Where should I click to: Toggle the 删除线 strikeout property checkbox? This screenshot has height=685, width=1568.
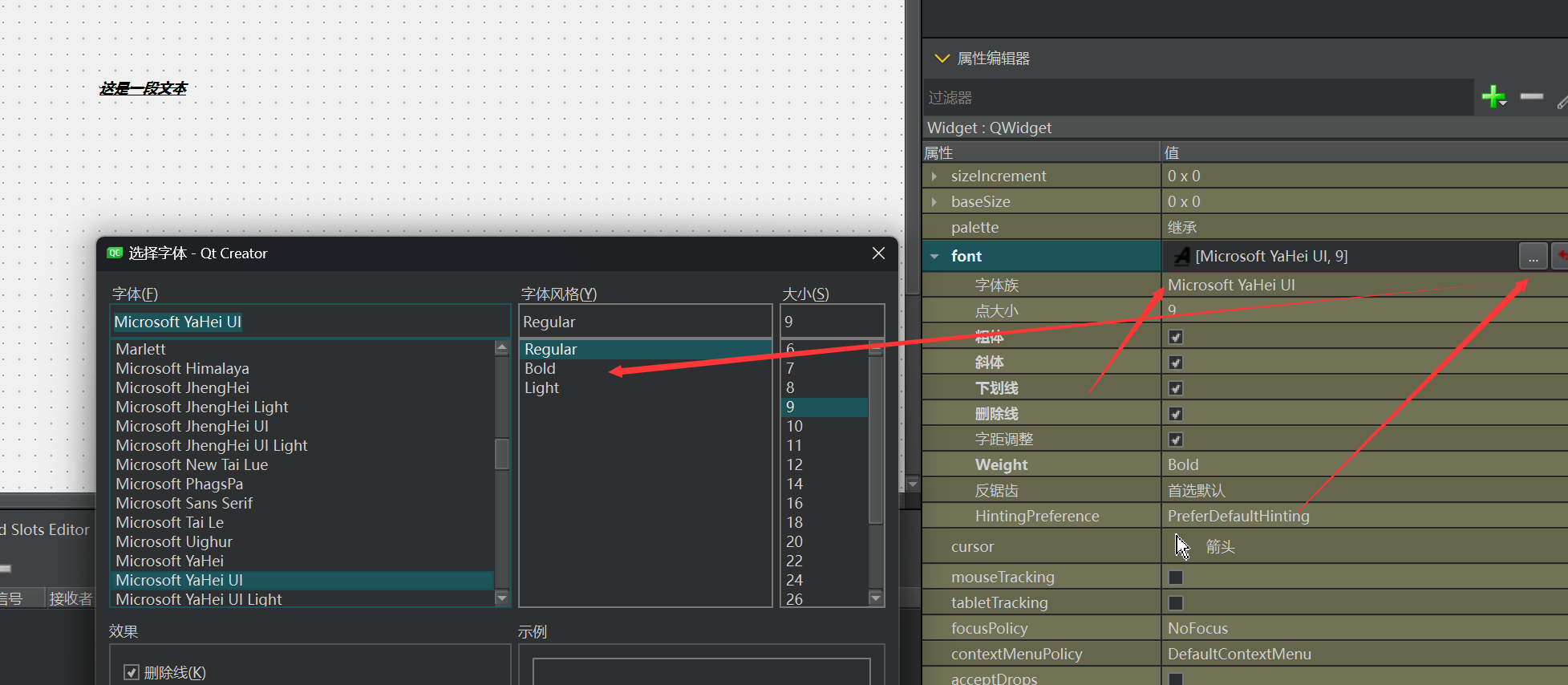(x=1176, y=414)
